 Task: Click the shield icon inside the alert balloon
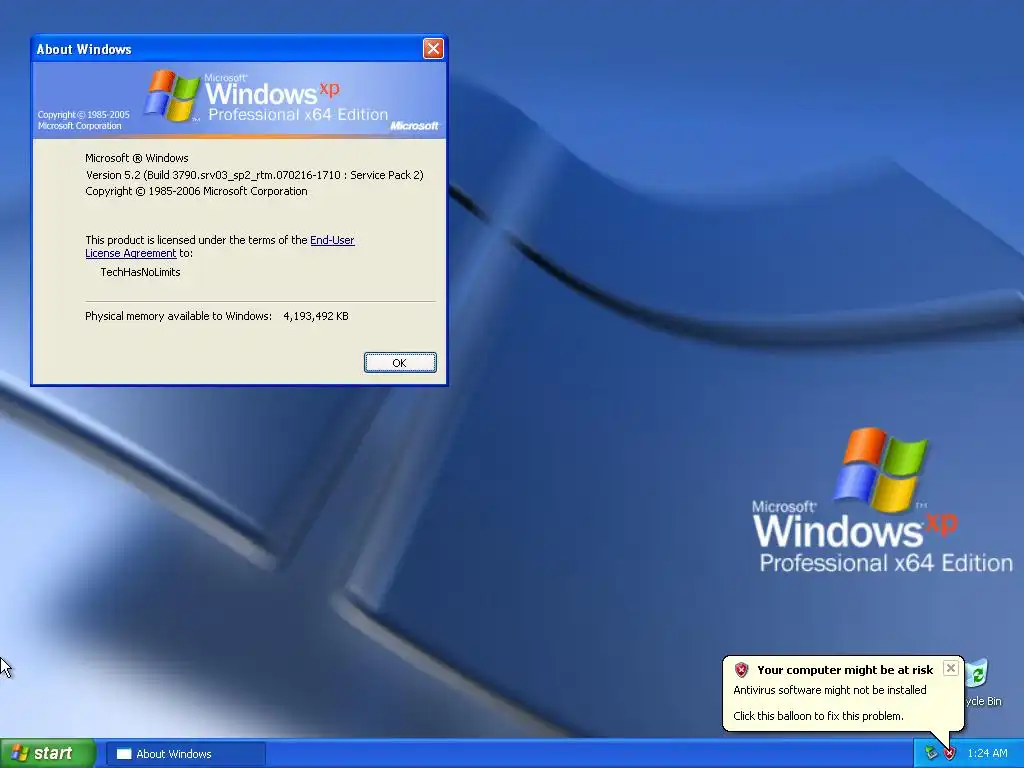tap(741, 669)
